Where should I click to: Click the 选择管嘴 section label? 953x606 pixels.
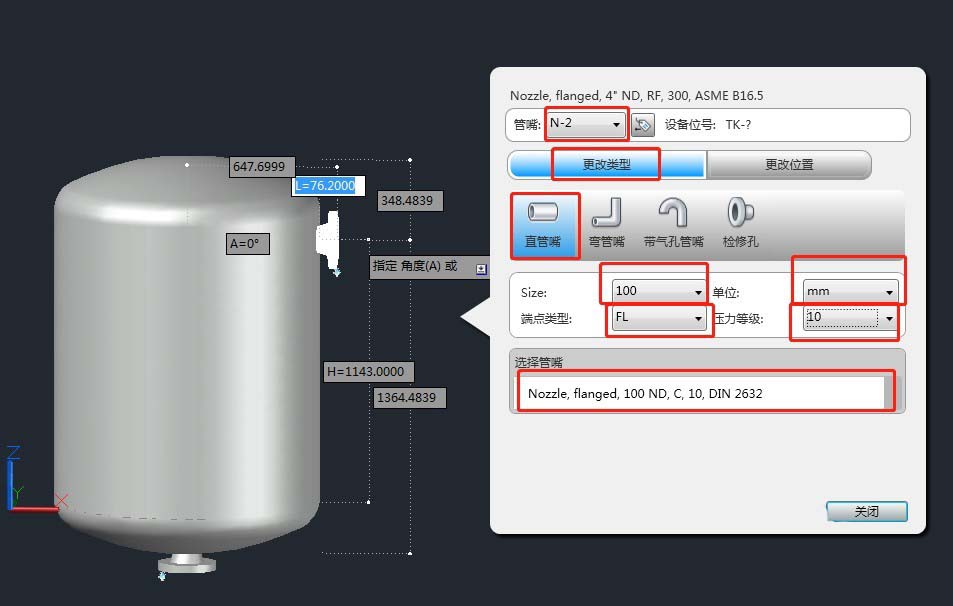[538, 362]
